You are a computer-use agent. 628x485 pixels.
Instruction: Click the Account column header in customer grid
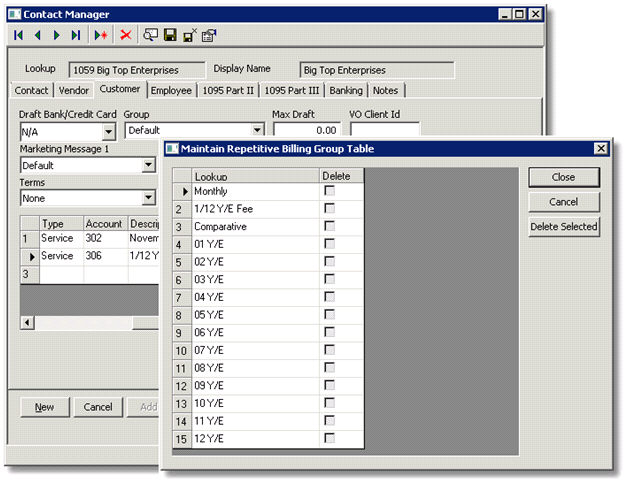[106, 223]
